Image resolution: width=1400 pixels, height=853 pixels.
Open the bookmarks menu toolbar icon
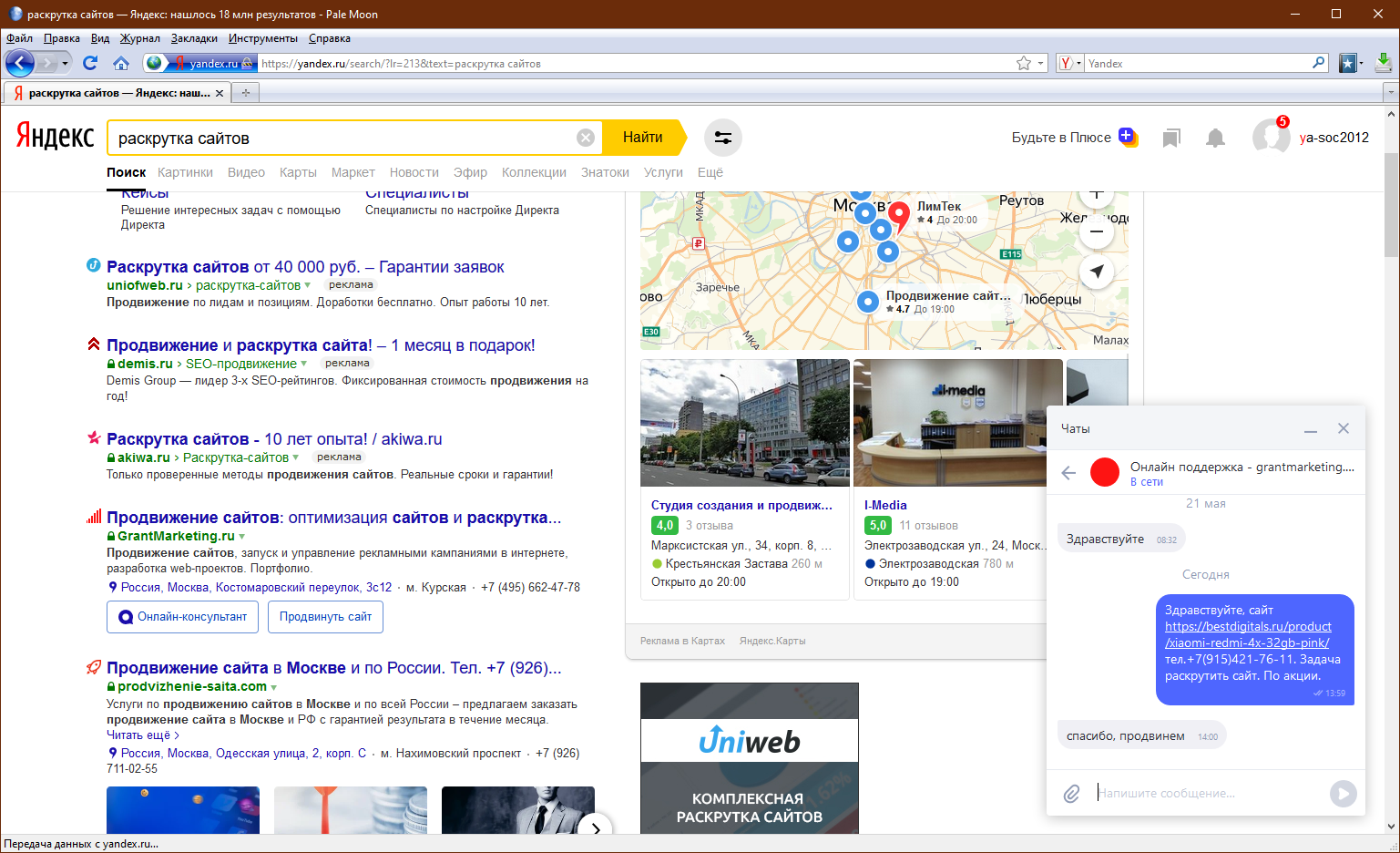tap(1348, 63)
